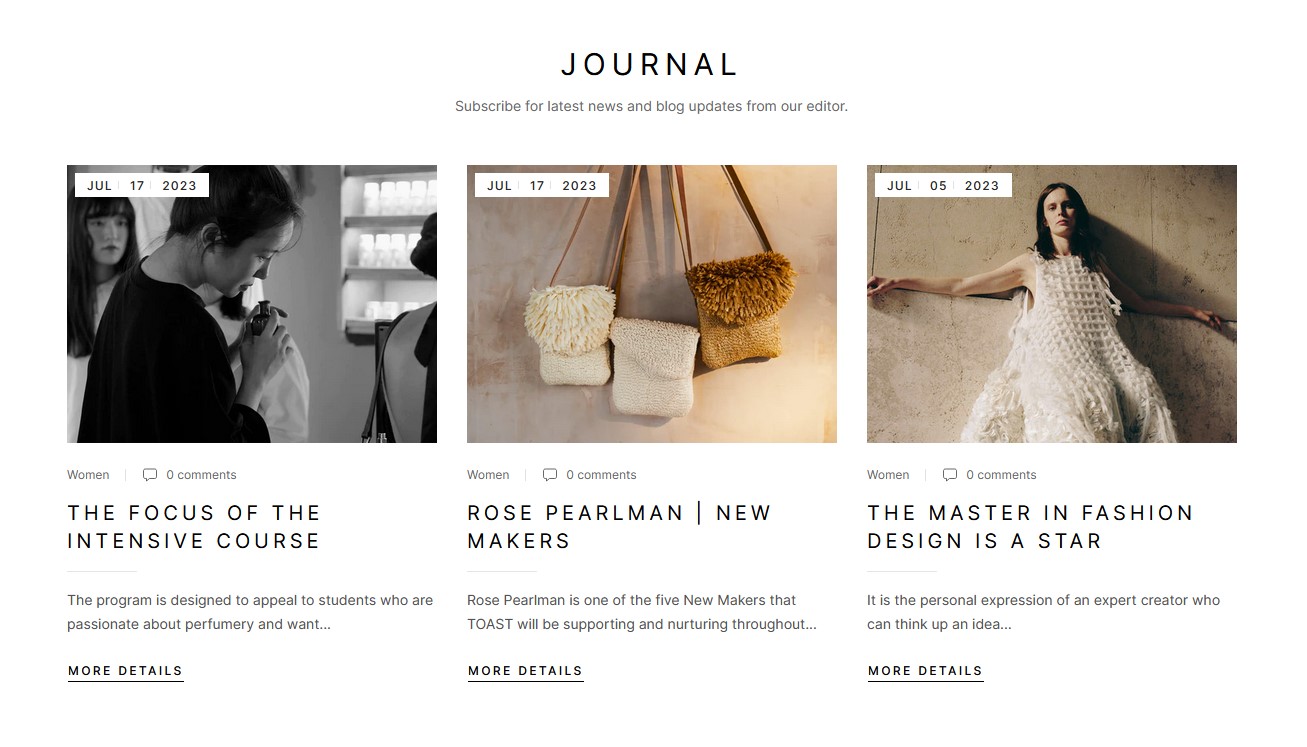The height and width of the screenshot is (747, 1307).
Task: Click comment bubble icon under Rose Pearlman post
Action: tap(550, 475)
